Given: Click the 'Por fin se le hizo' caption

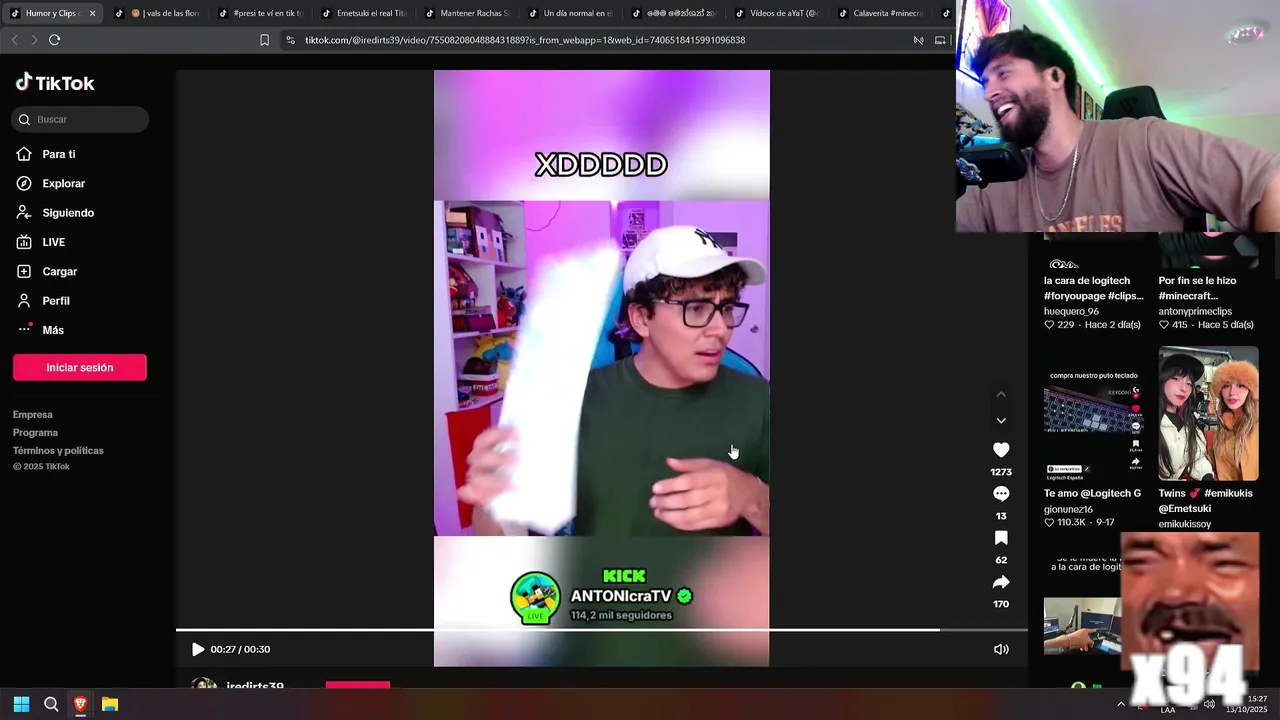Looking at the screenshot, I should (1198, 288).
